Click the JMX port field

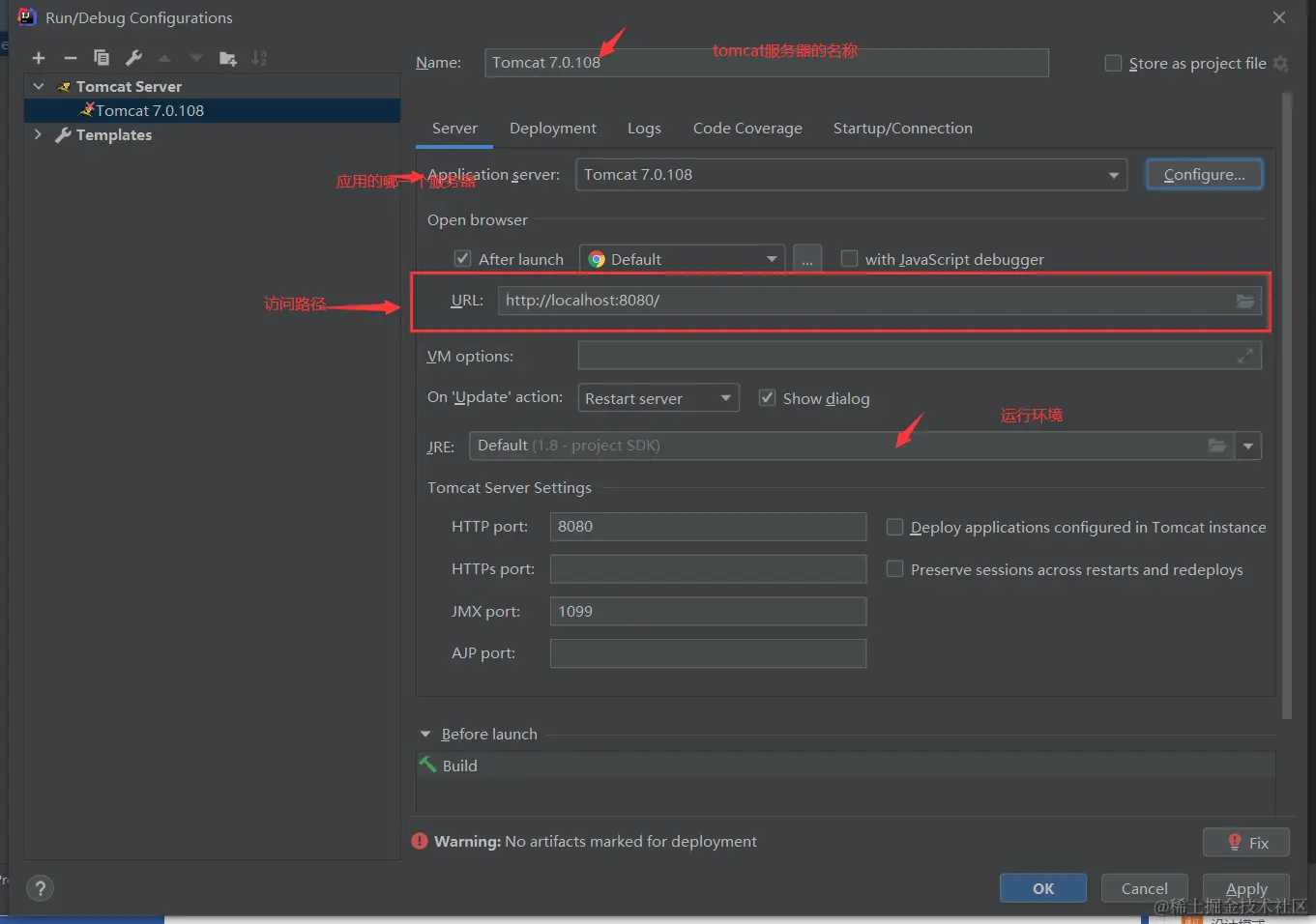[x=708, y=612]
